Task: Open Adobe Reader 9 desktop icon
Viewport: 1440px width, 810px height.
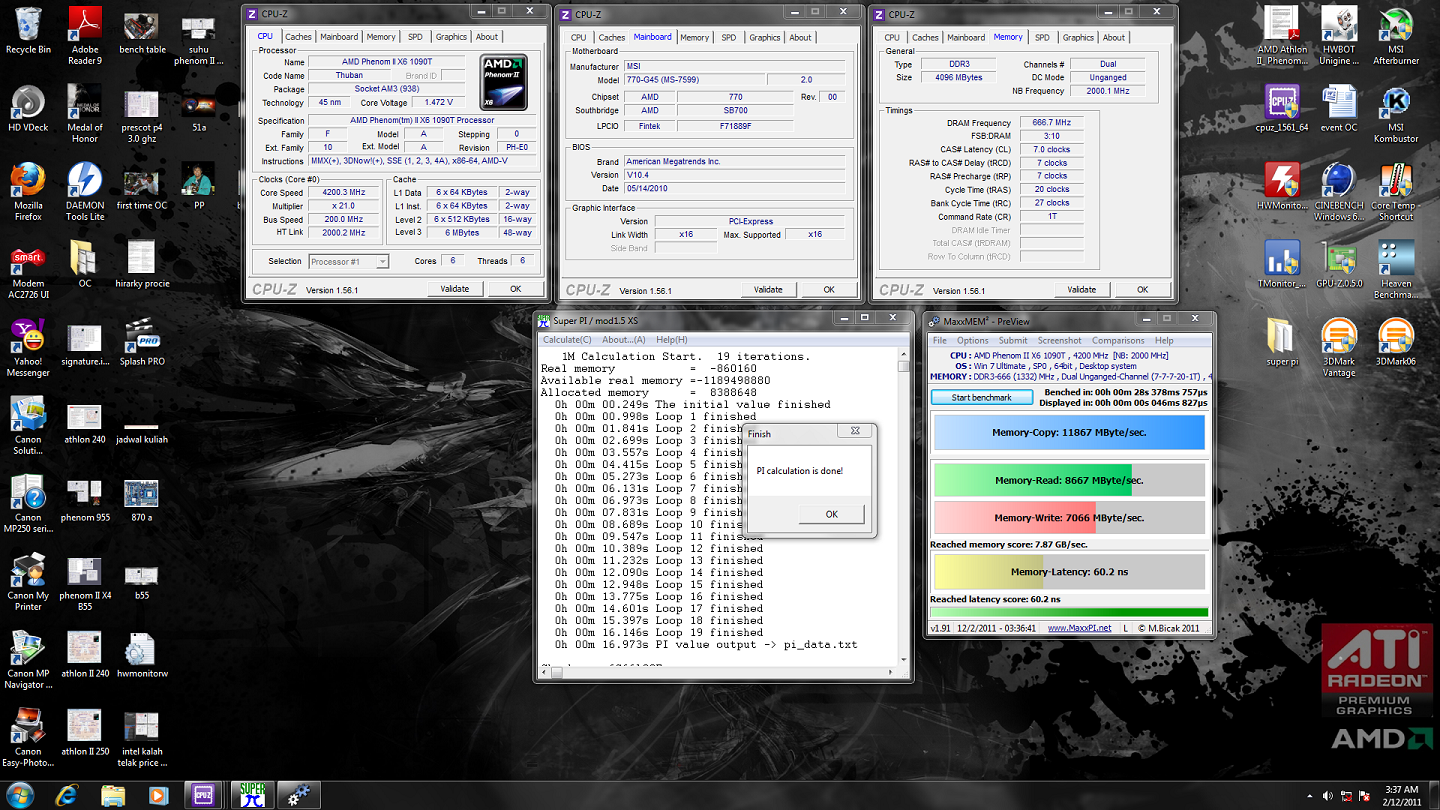Action: tap(85, 37)
